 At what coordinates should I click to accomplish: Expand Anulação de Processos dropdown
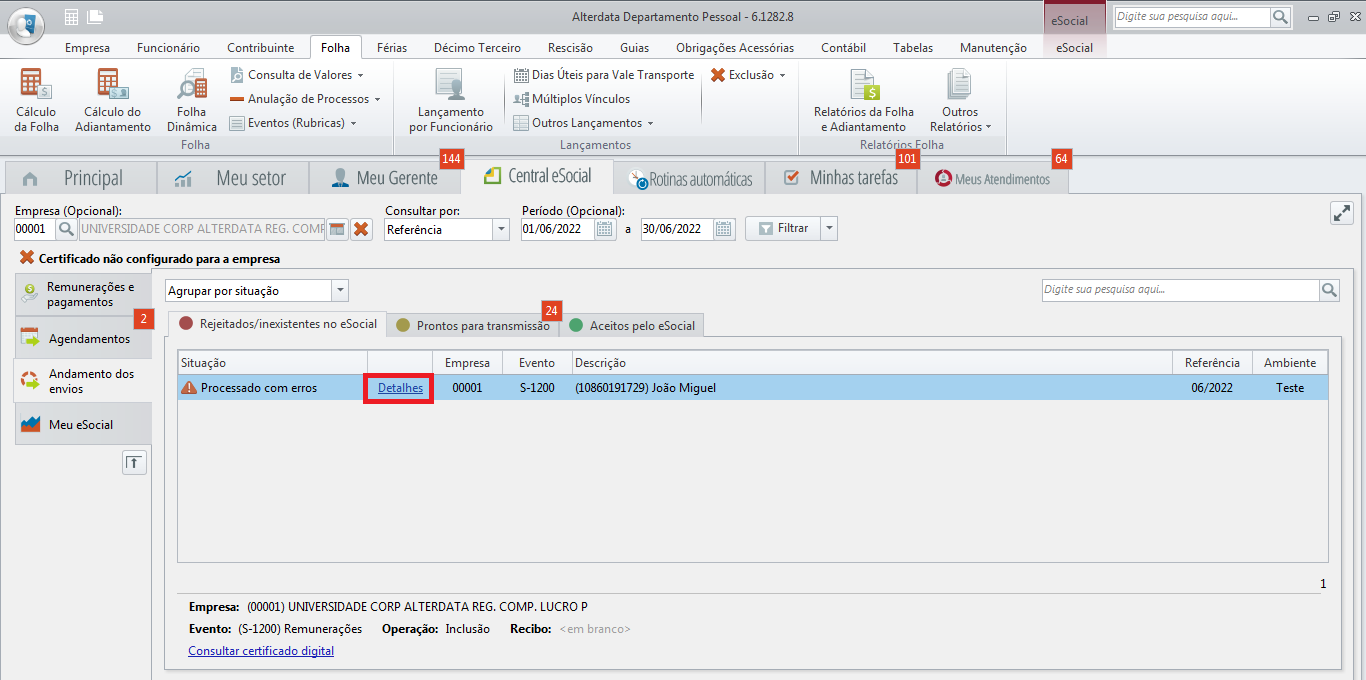(306, 99)
